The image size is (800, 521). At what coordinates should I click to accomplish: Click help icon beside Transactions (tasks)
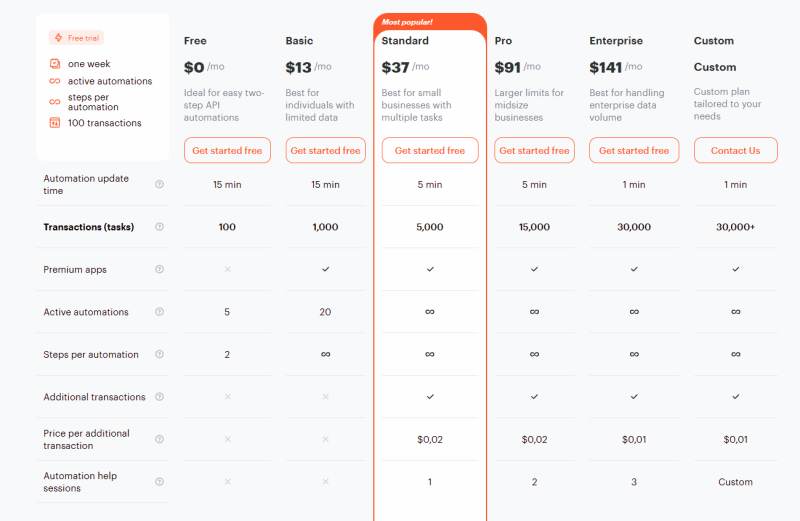tap(159, 227)
